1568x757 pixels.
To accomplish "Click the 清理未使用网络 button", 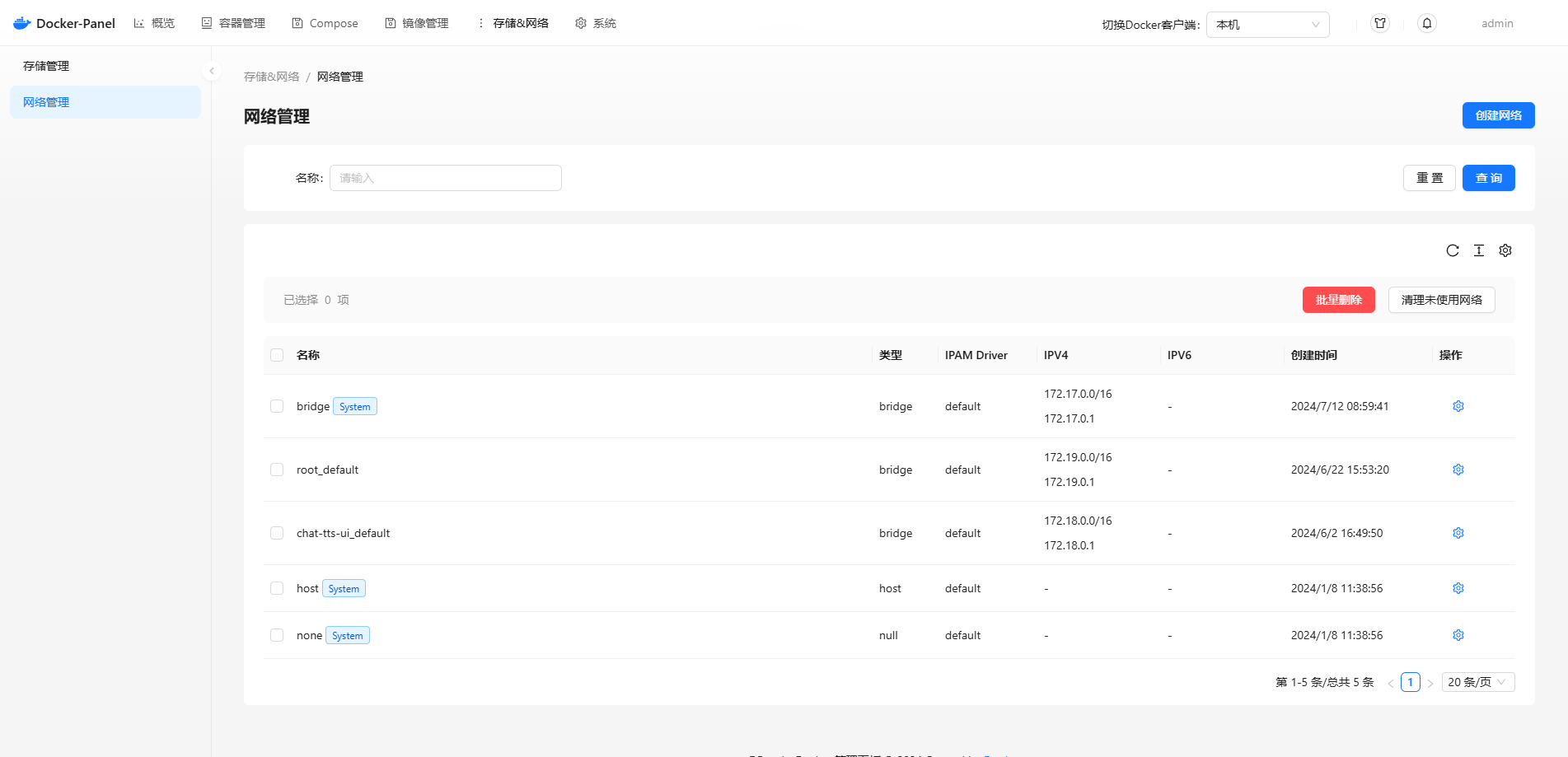I will [1441, 300].
